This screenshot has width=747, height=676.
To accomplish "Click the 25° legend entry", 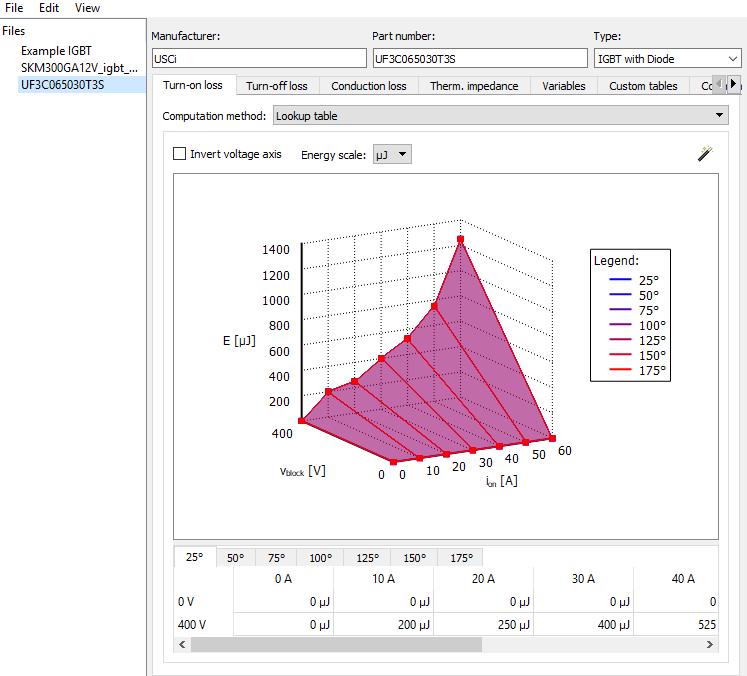I will click(x=634, y=280).
